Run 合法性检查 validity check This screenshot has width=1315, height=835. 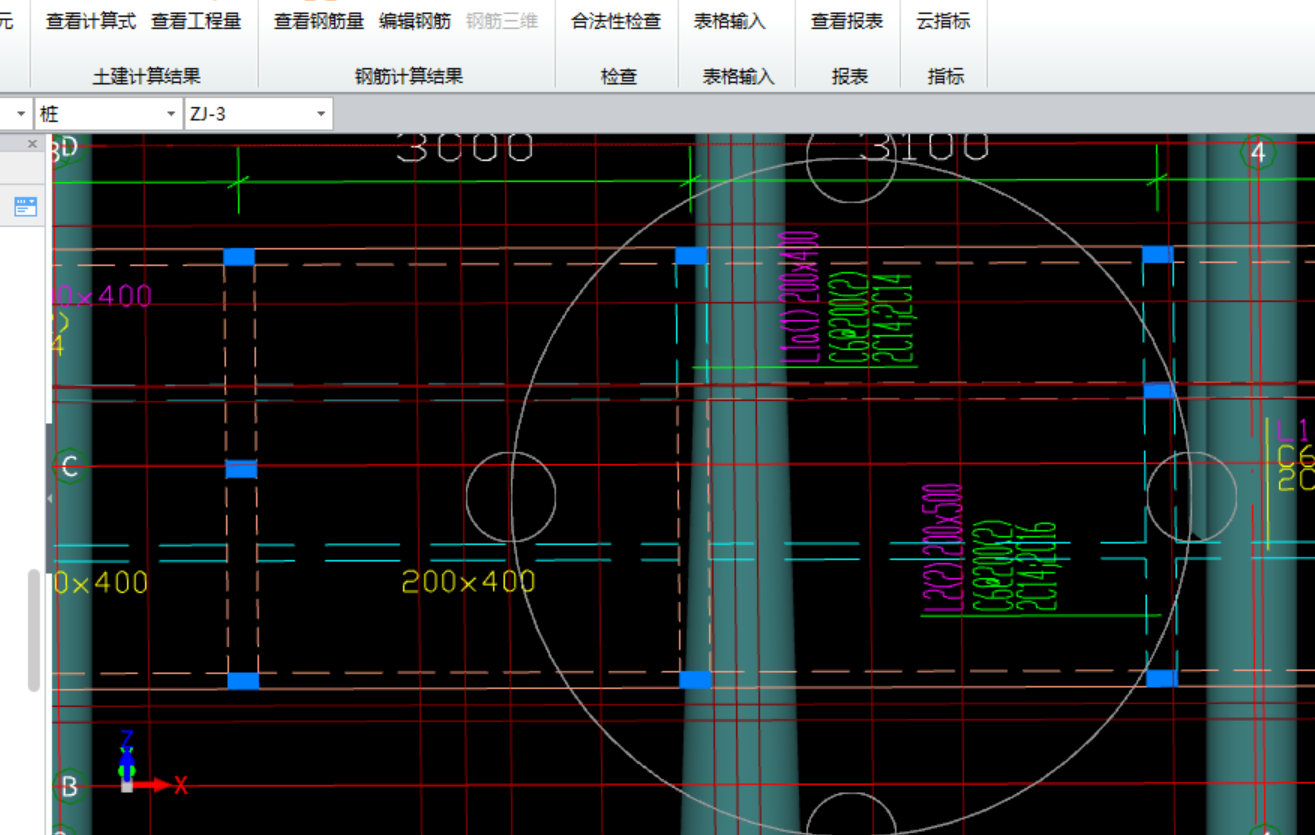[616, 21]
